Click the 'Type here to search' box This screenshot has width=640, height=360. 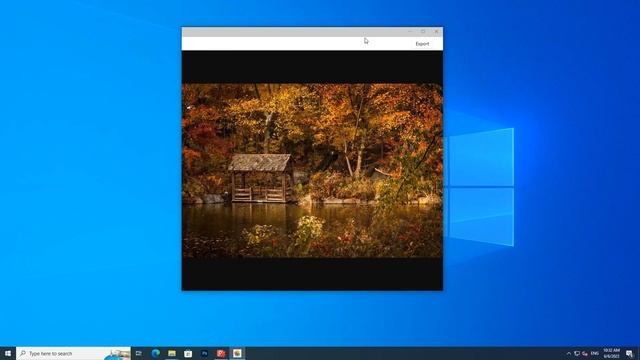coord(73,353)
